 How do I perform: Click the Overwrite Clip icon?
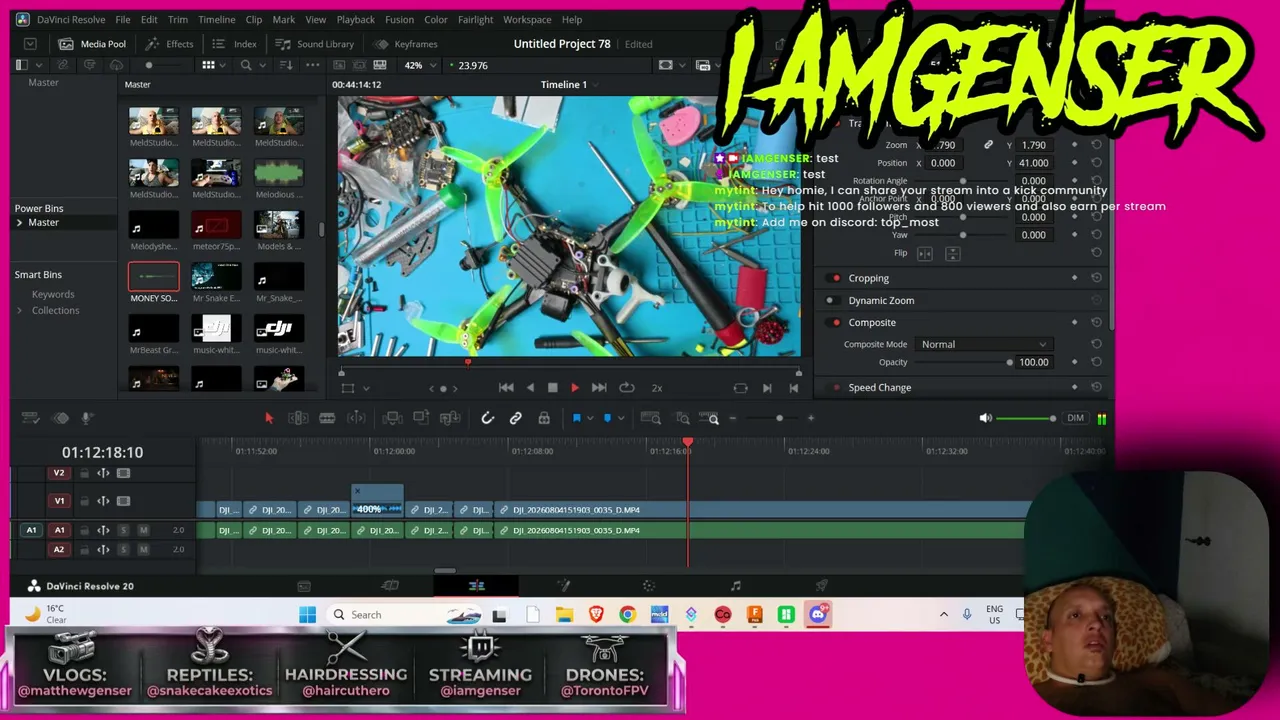[422, 418]
